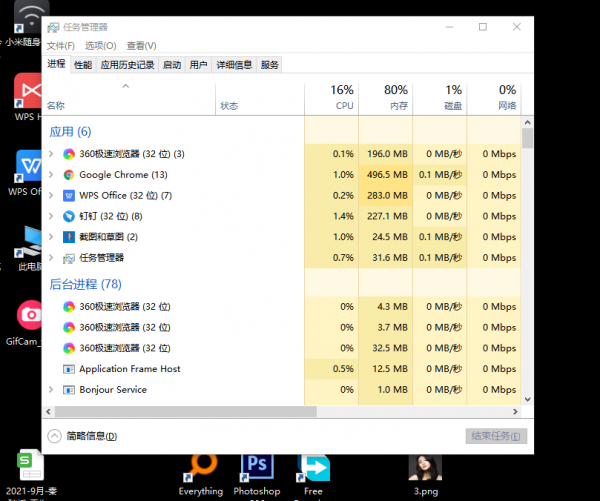The image size is (600, 501).
Task: Sort by the 名称 column header
Action: (x=129, y=99)
